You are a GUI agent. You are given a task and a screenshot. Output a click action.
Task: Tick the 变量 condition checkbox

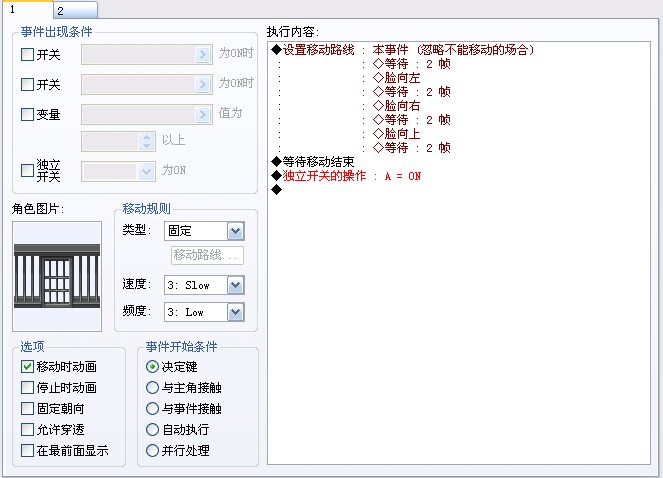pos(27,115)
